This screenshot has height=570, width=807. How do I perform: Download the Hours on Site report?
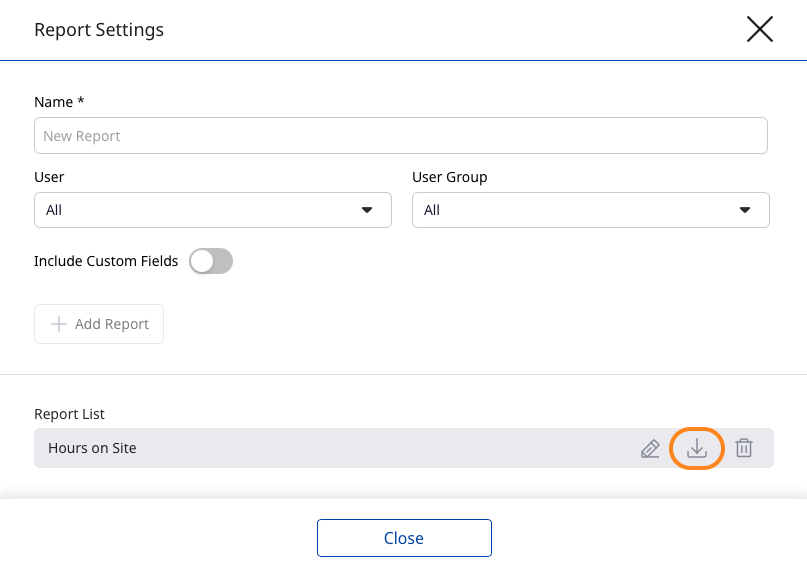point(697,449)
